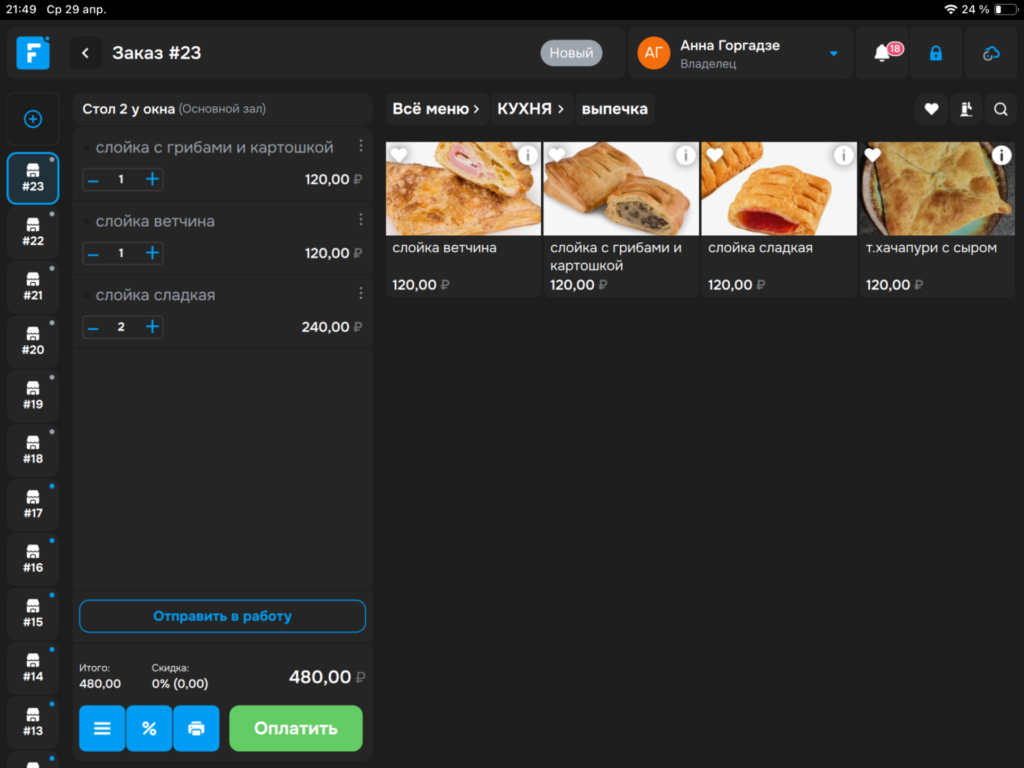The width and height of the screenshot is (1024, 768).
Task: Switch to order #23 tab
Action: tap(33, 178)
